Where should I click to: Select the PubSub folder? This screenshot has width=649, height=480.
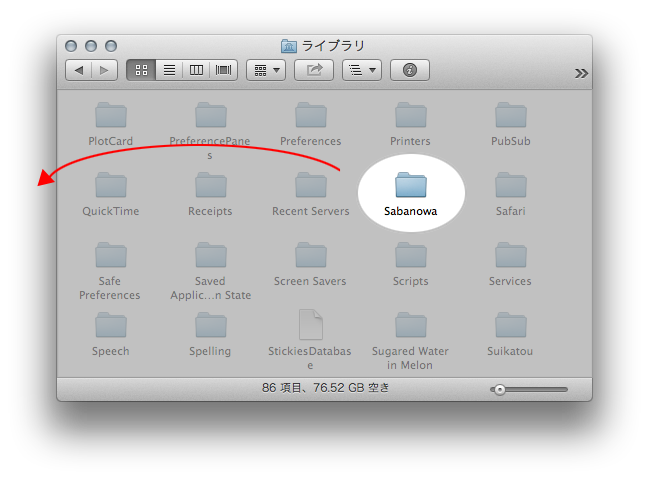pos(511,115)
